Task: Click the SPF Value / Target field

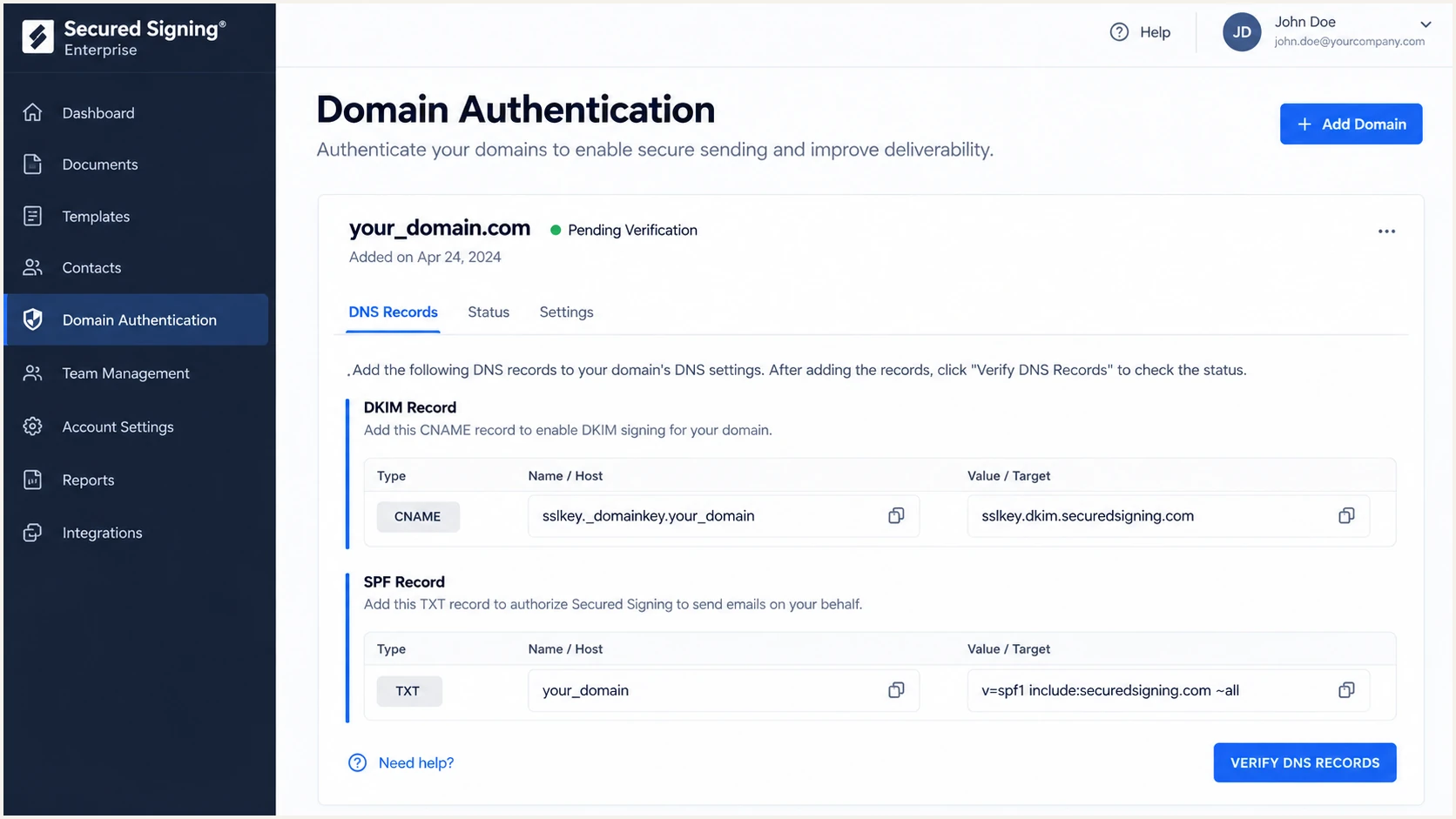Action: [1168, 690]
